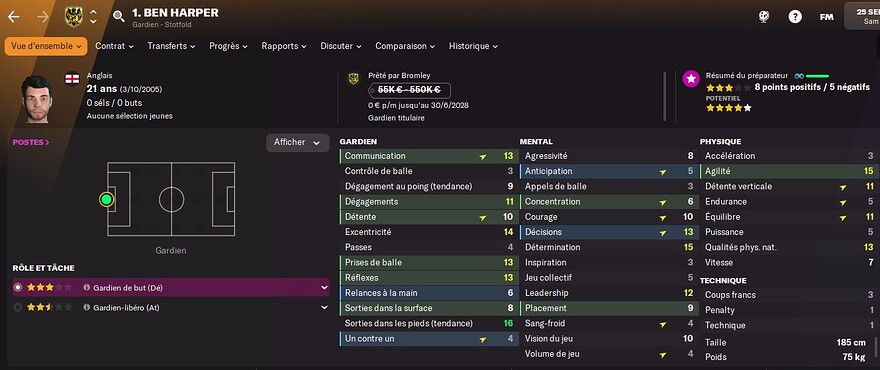Open the Transferts menu
880x370 pixels.
pos(171,46)
